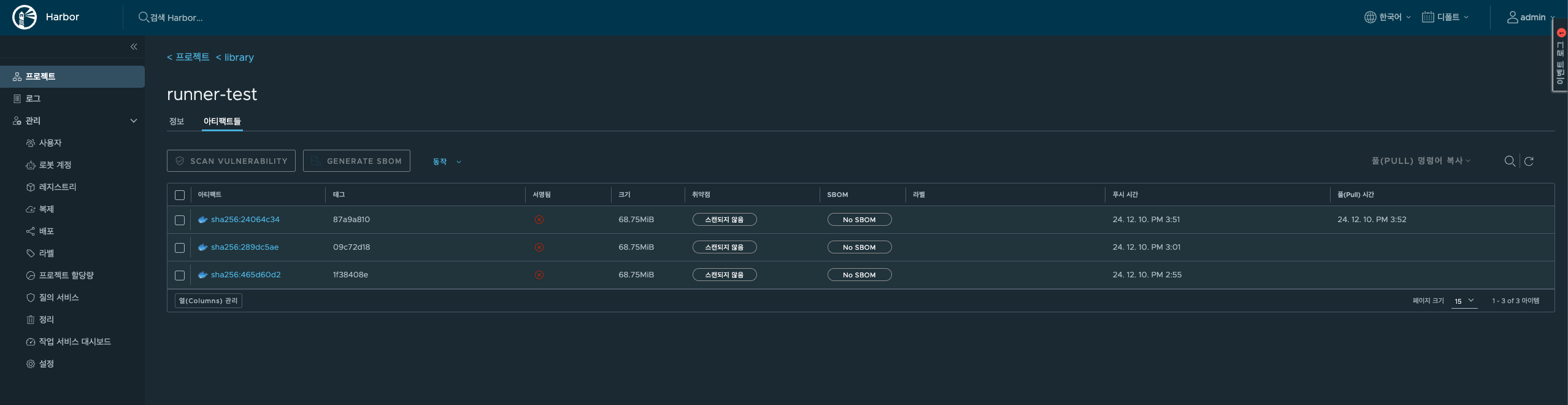Click the 열(Columns) 관리 button
The width and height of the screenshot is (1568, 405).
pos(209,301)
